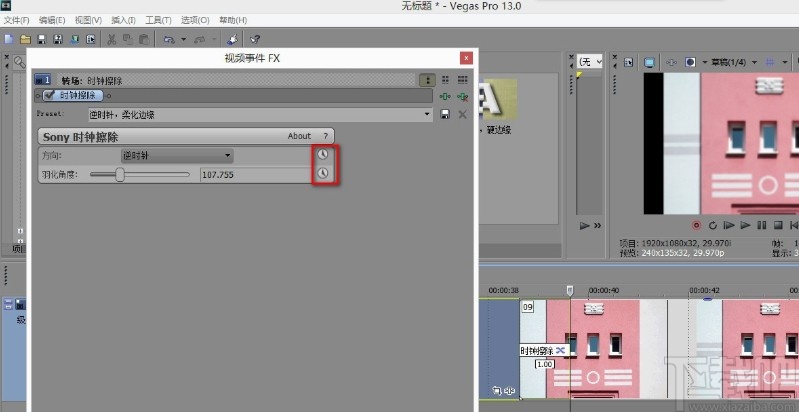Screen dimensions: 799x412
Task: Click the number 1 badge beside 转场
Action: [x=43, y=80]
